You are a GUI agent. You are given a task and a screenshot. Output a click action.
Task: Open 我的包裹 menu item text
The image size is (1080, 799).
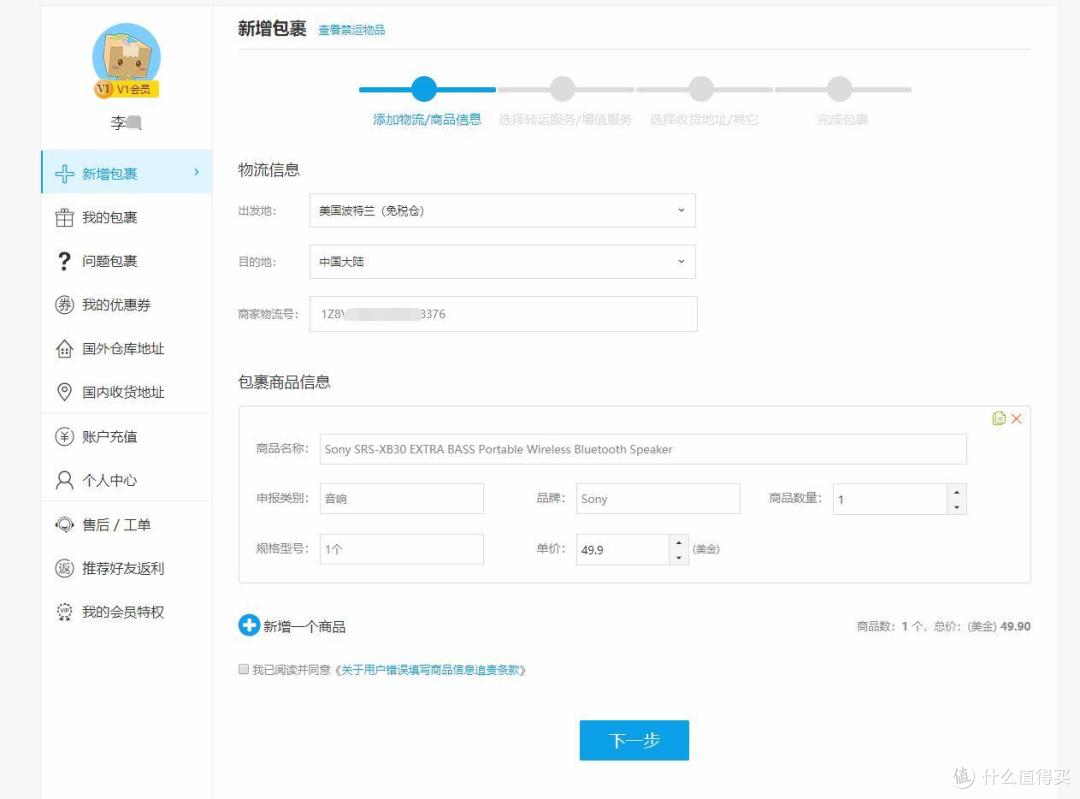pos(110,218)
